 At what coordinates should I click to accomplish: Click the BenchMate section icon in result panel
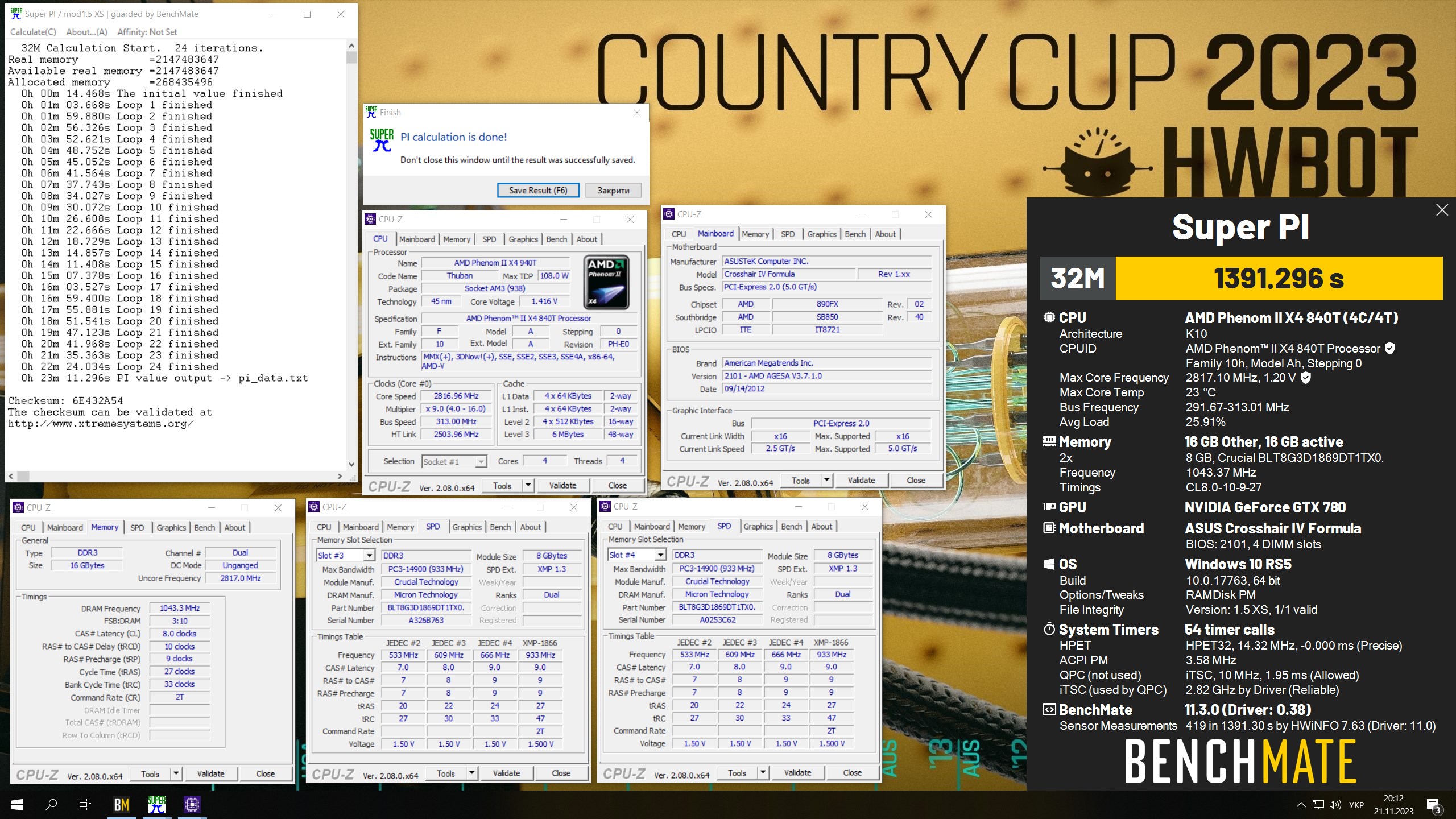[1049, 709]
